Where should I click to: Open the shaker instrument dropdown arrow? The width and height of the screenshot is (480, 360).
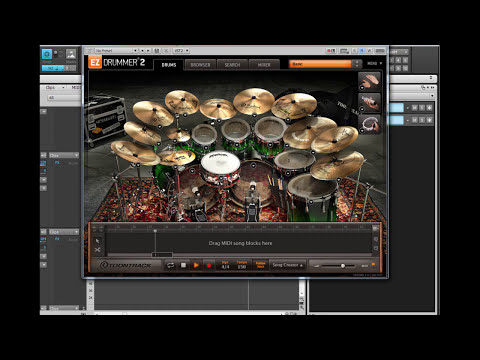point(362,109)
